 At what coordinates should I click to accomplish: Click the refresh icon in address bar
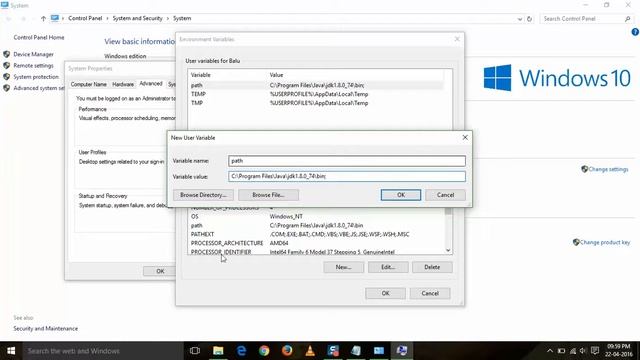[x=529, y=19]
